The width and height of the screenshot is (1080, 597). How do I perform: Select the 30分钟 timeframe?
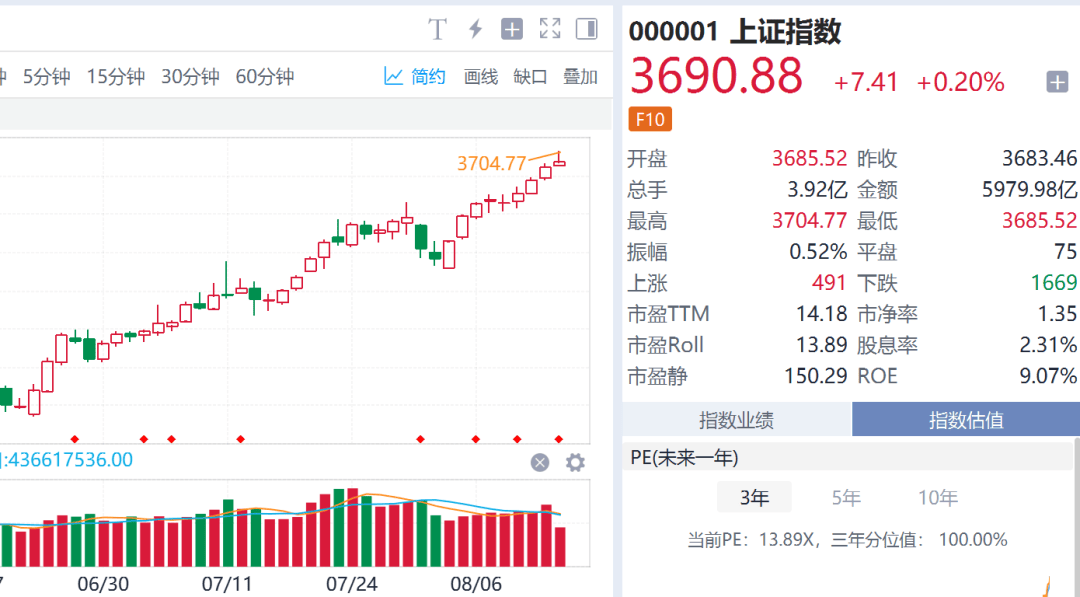190,76
